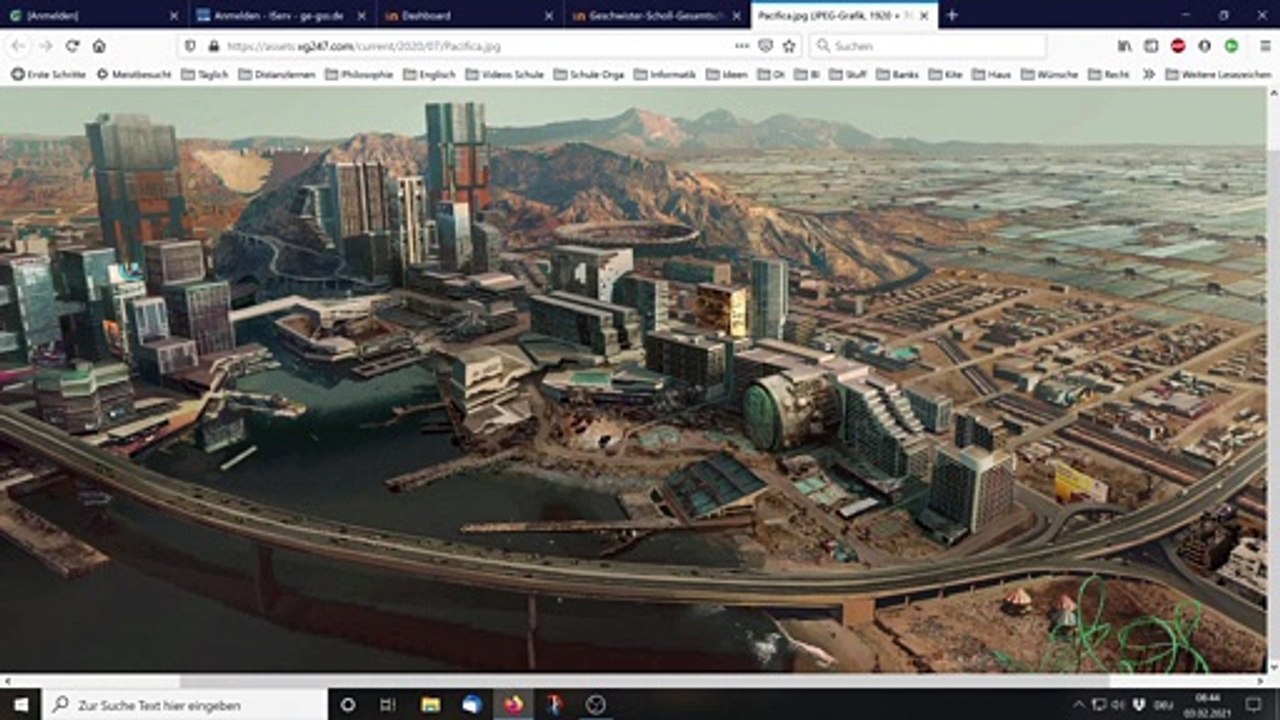Expand the Stuff bookmarks folder

pyautogui.click(x=849, y=74)
